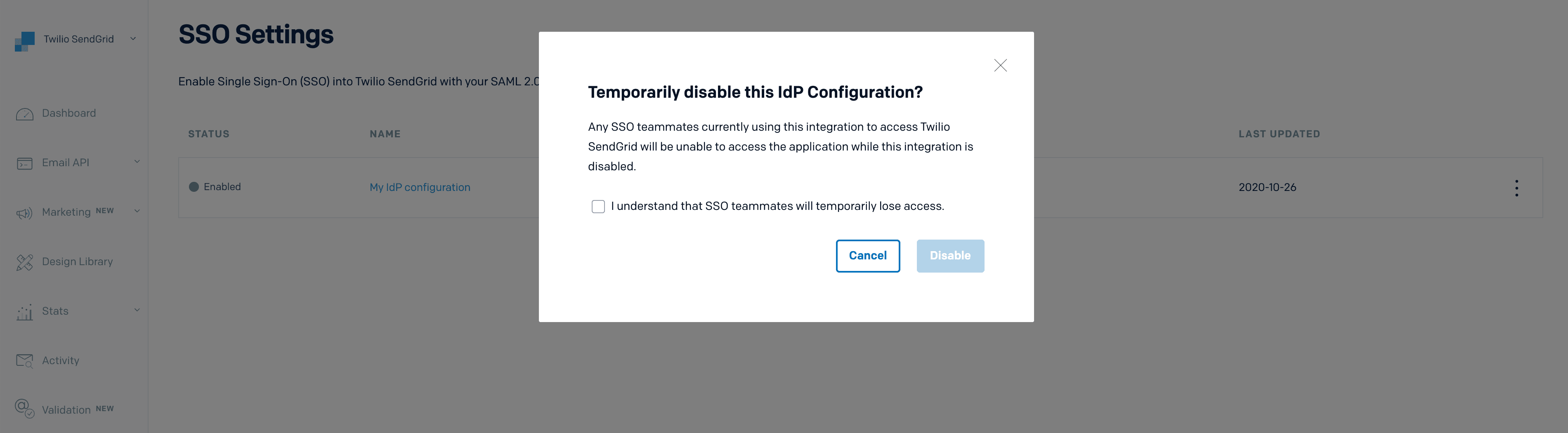Expand the Marketing submenu
This screenshot has width=1568, height=433.
(x=136, y=211)
